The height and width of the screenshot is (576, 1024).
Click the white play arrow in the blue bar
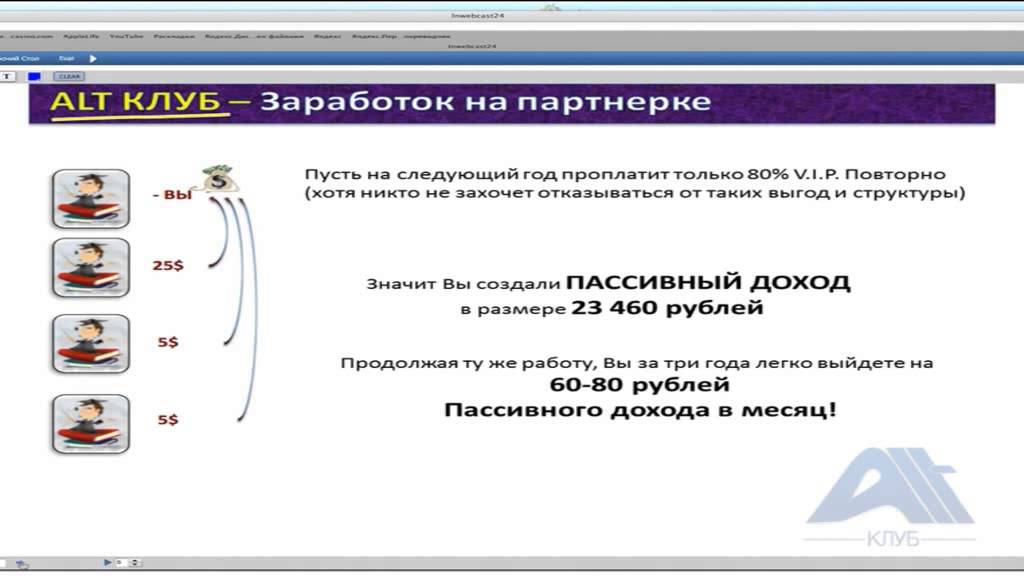tap(93, 59)
